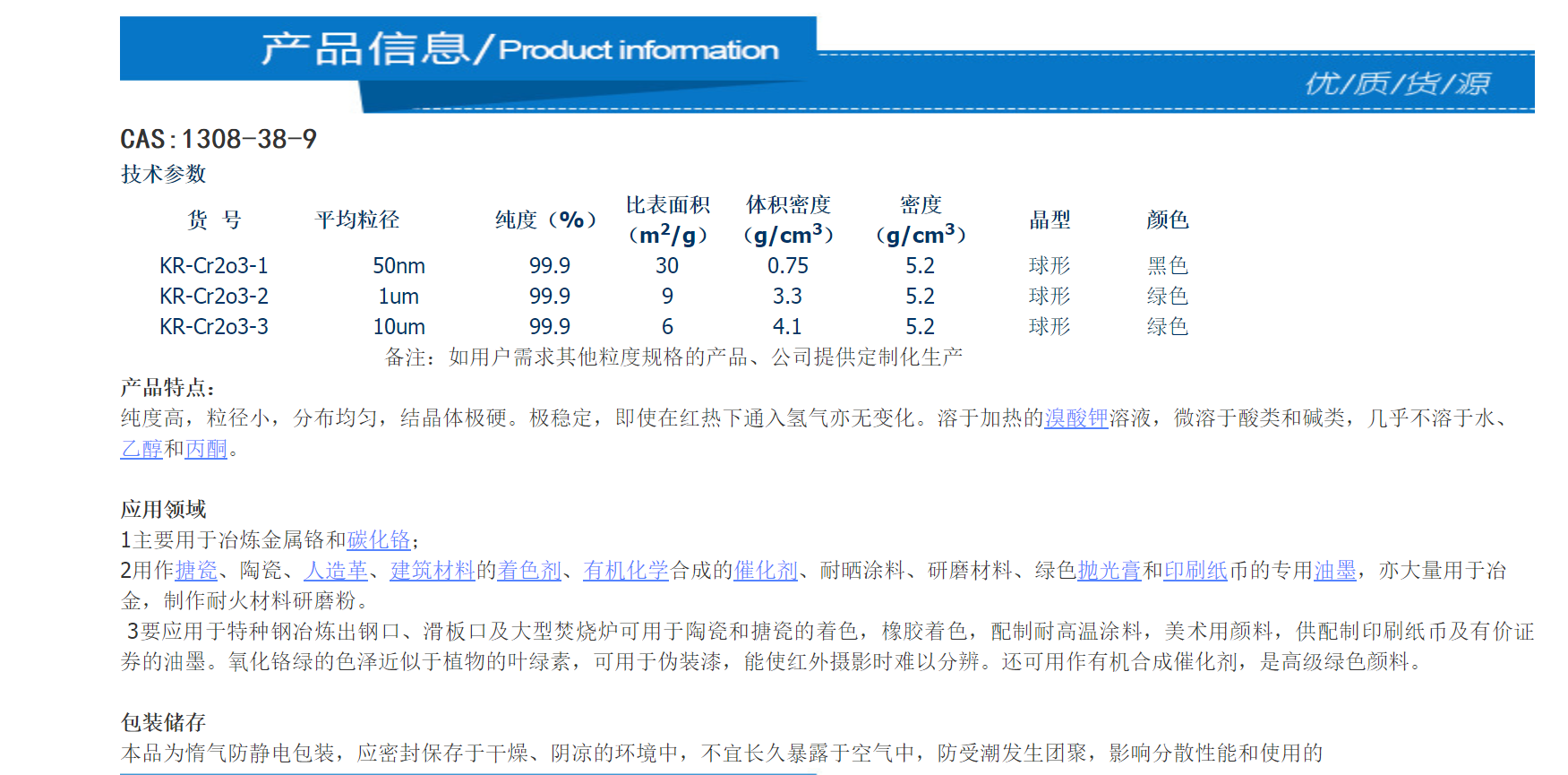
Task: Select the 产品特点 heading
Action: (167, 388)
